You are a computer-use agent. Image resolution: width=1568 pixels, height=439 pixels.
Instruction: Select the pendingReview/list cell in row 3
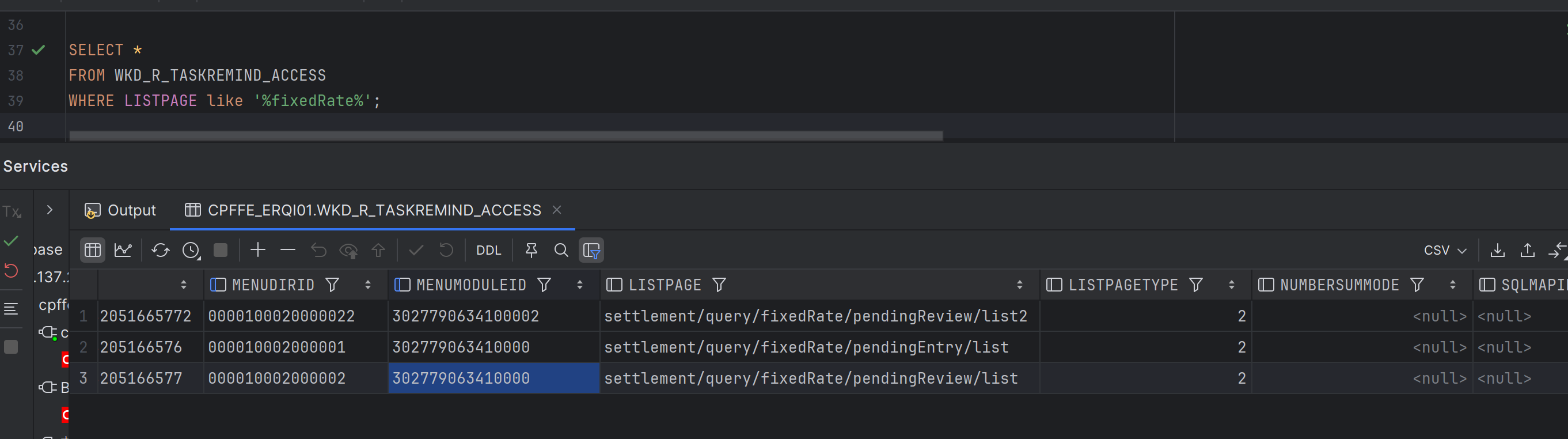point(819,378)
